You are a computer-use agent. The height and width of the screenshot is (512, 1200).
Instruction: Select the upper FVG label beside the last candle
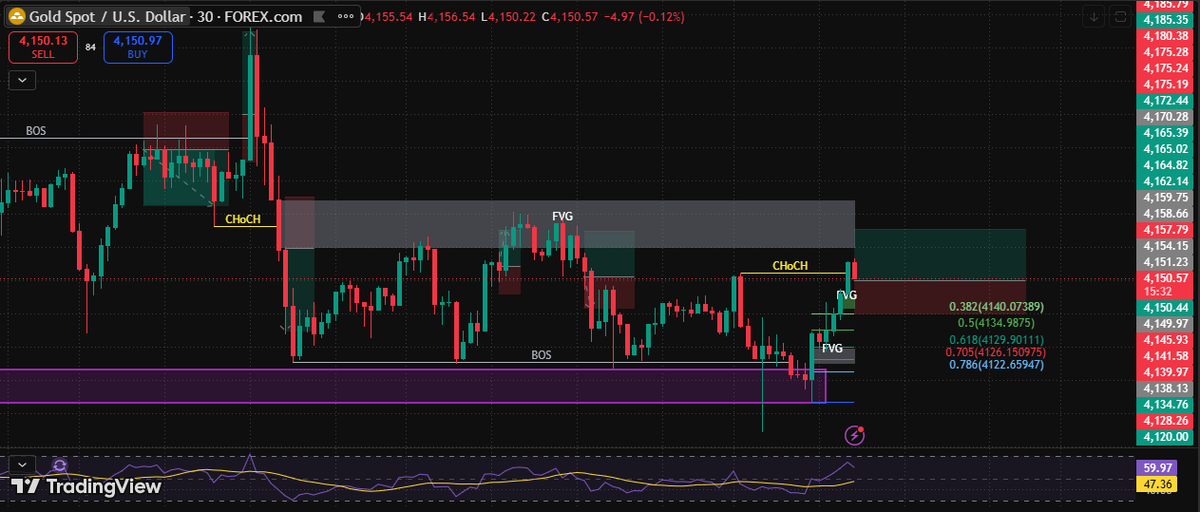point(846,295)
